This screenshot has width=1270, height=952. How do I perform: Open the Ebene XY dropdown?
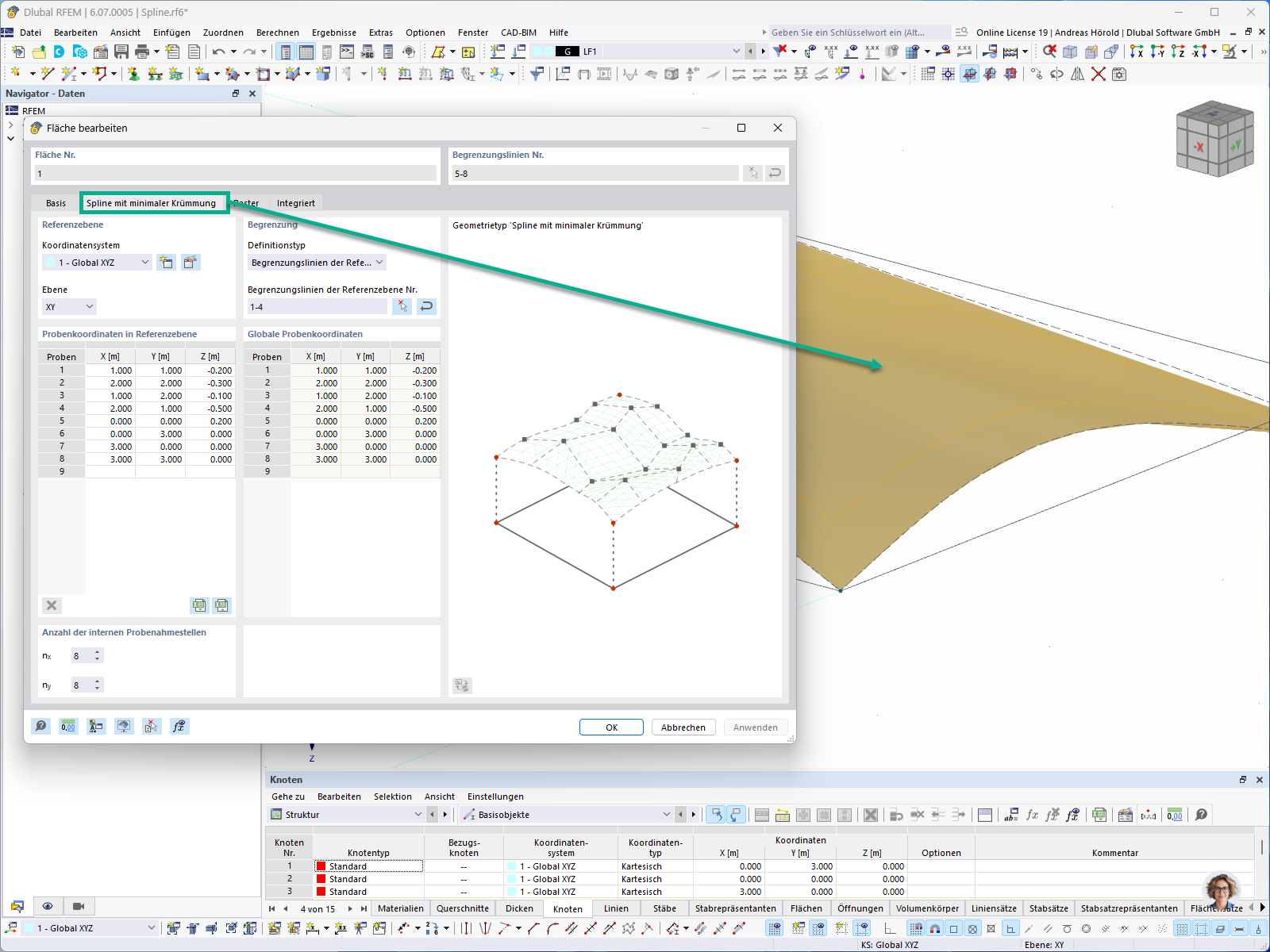69,306
